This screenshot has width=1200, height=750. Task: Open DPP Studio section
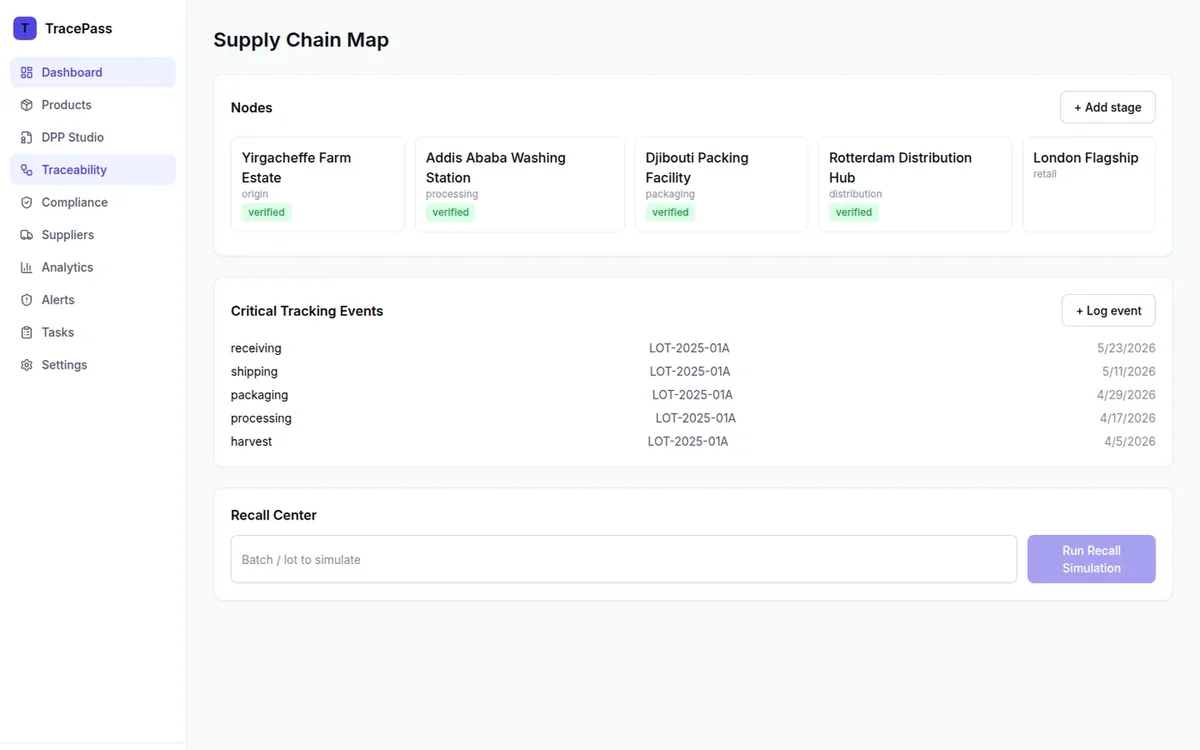pos(93,137)
